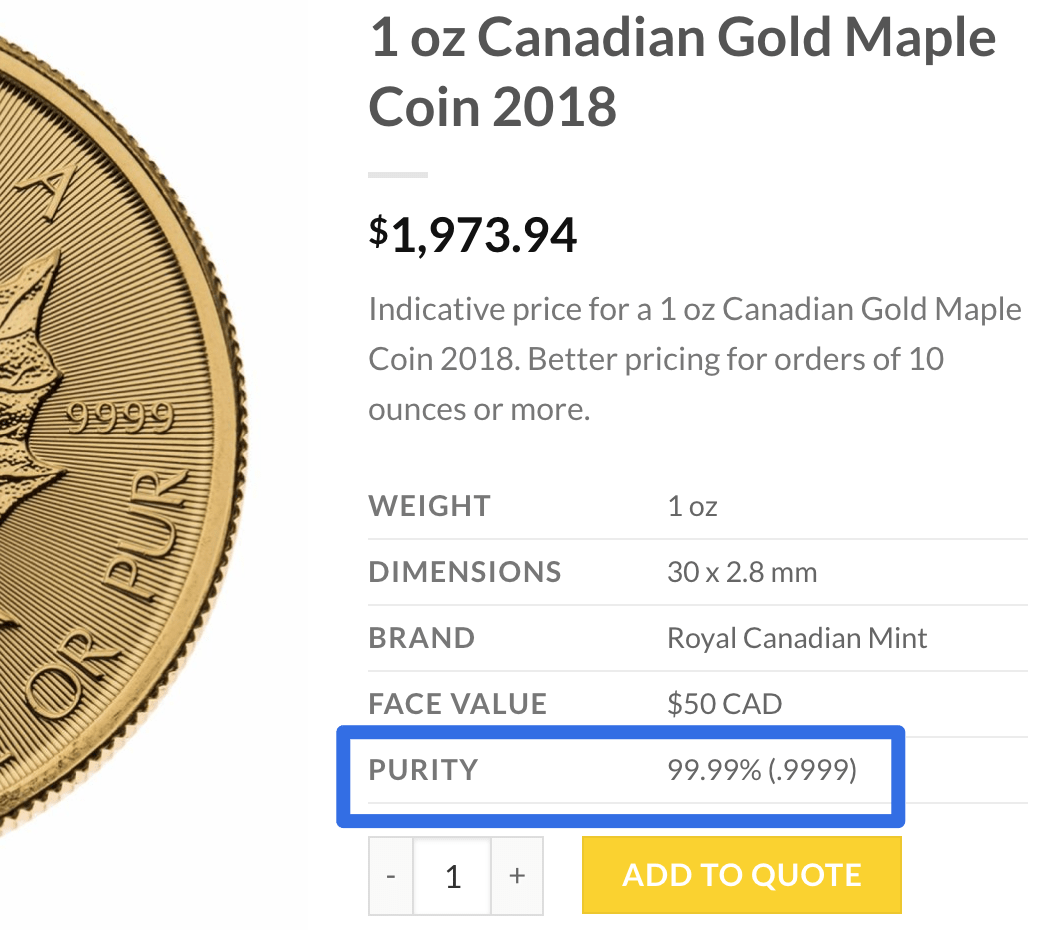Click the BRAND label
This screenshot has height=930, width=1048.
click(421, 637)
